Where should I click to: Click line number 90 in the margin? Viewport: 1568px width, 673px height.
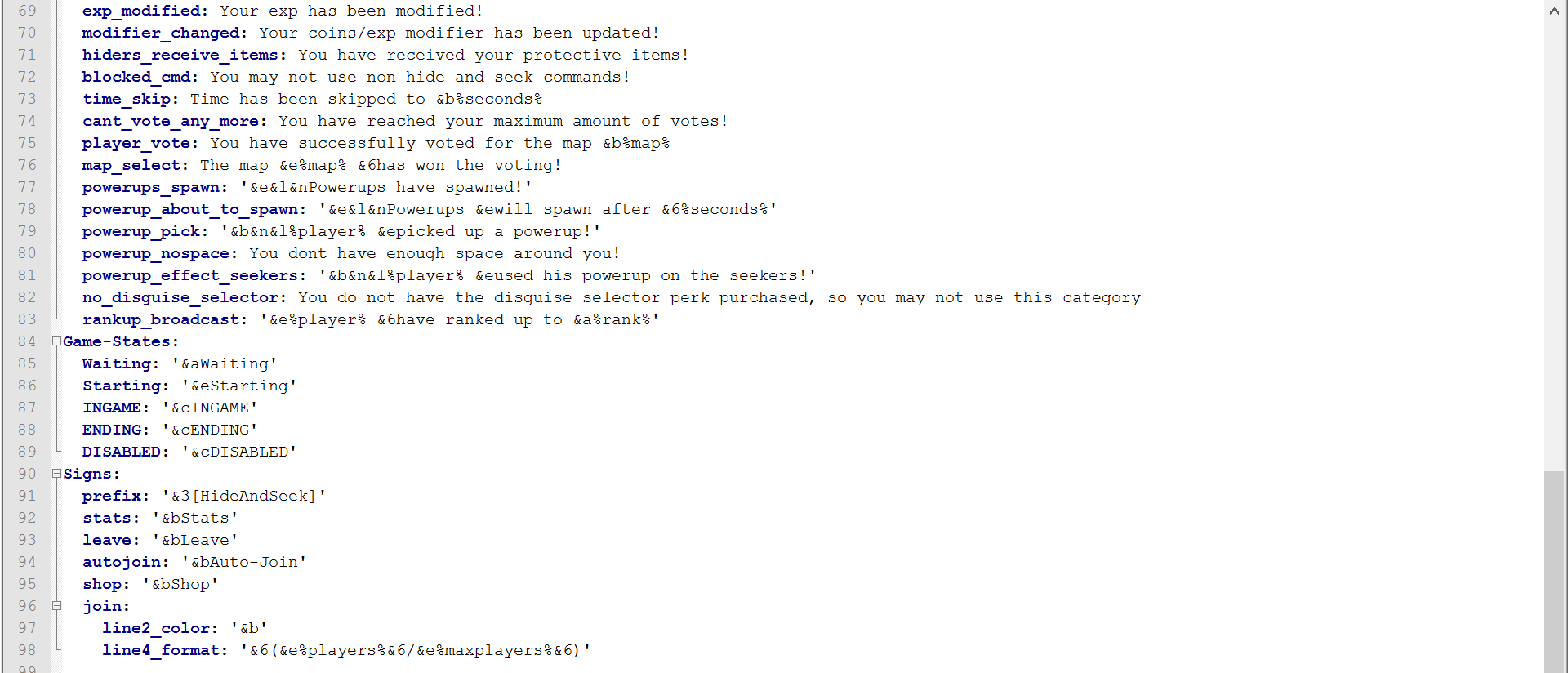[28, 474]
